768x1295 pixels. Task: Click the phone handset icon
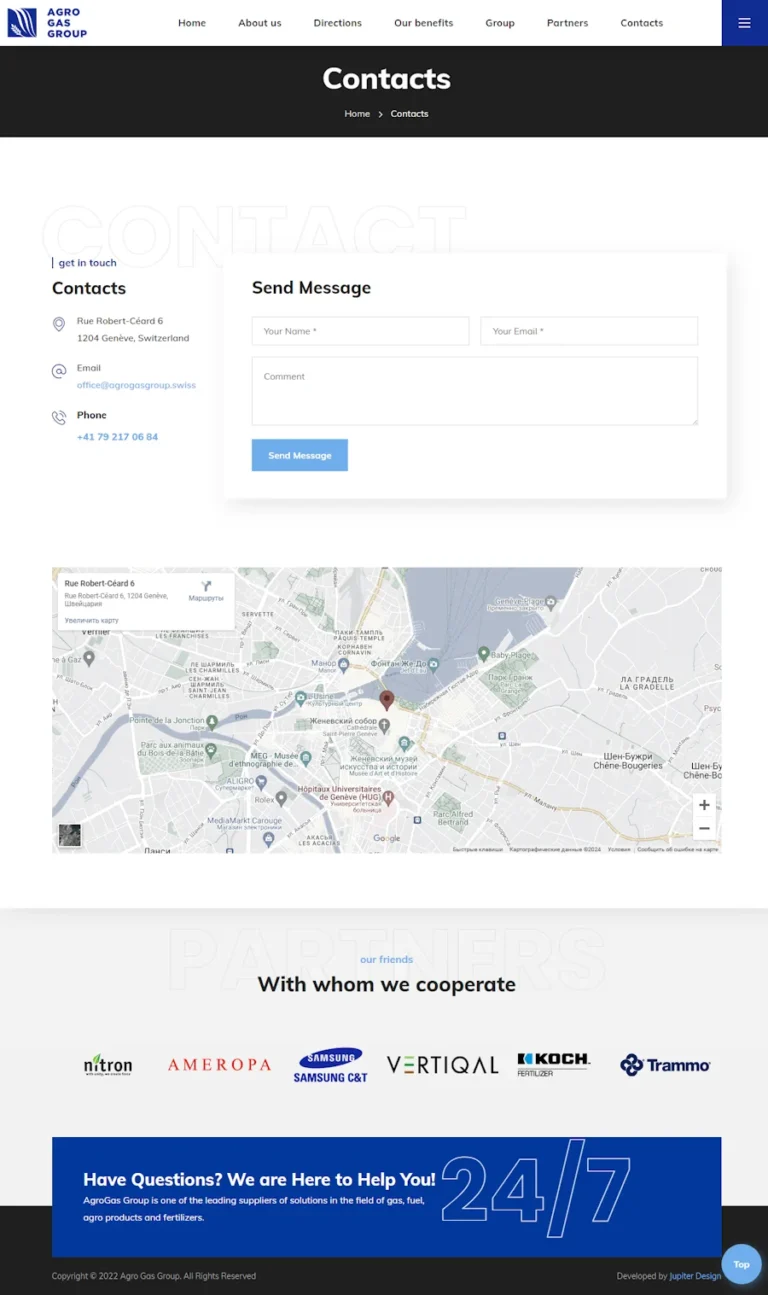tap(59, 417)
